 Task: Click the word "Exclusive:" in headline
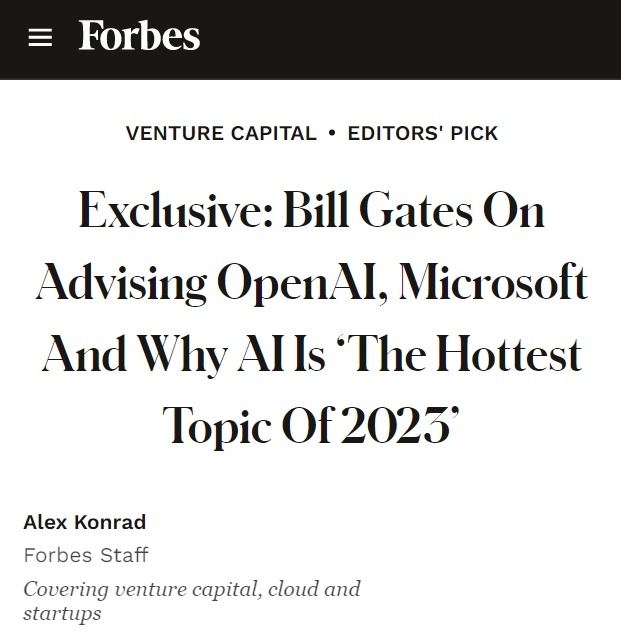173,212
